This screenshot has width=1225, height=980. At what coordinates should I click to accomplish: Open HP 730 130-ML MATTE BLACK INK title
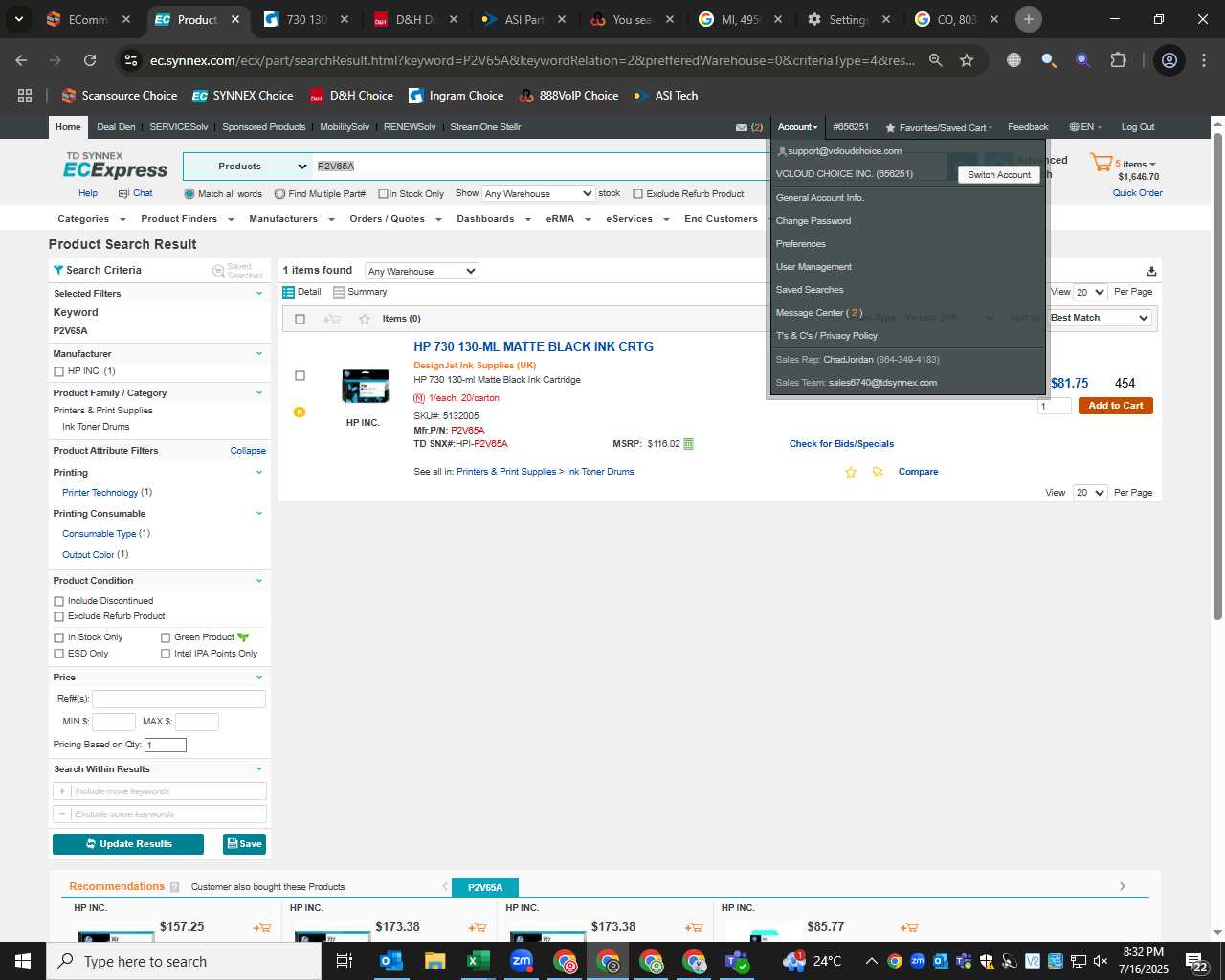(533, 347)
